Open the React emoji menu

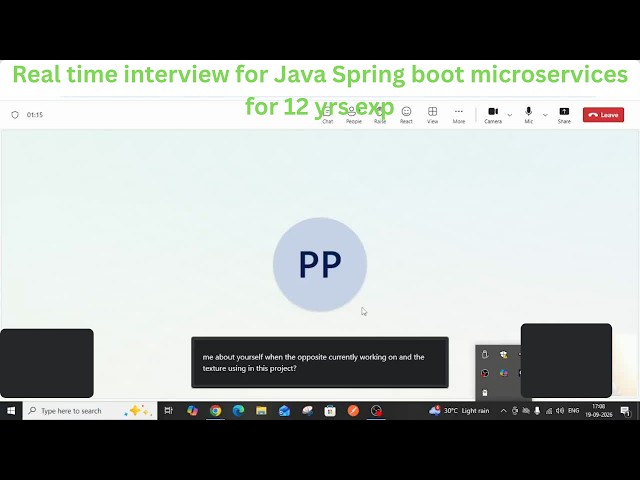coord(406,115)
